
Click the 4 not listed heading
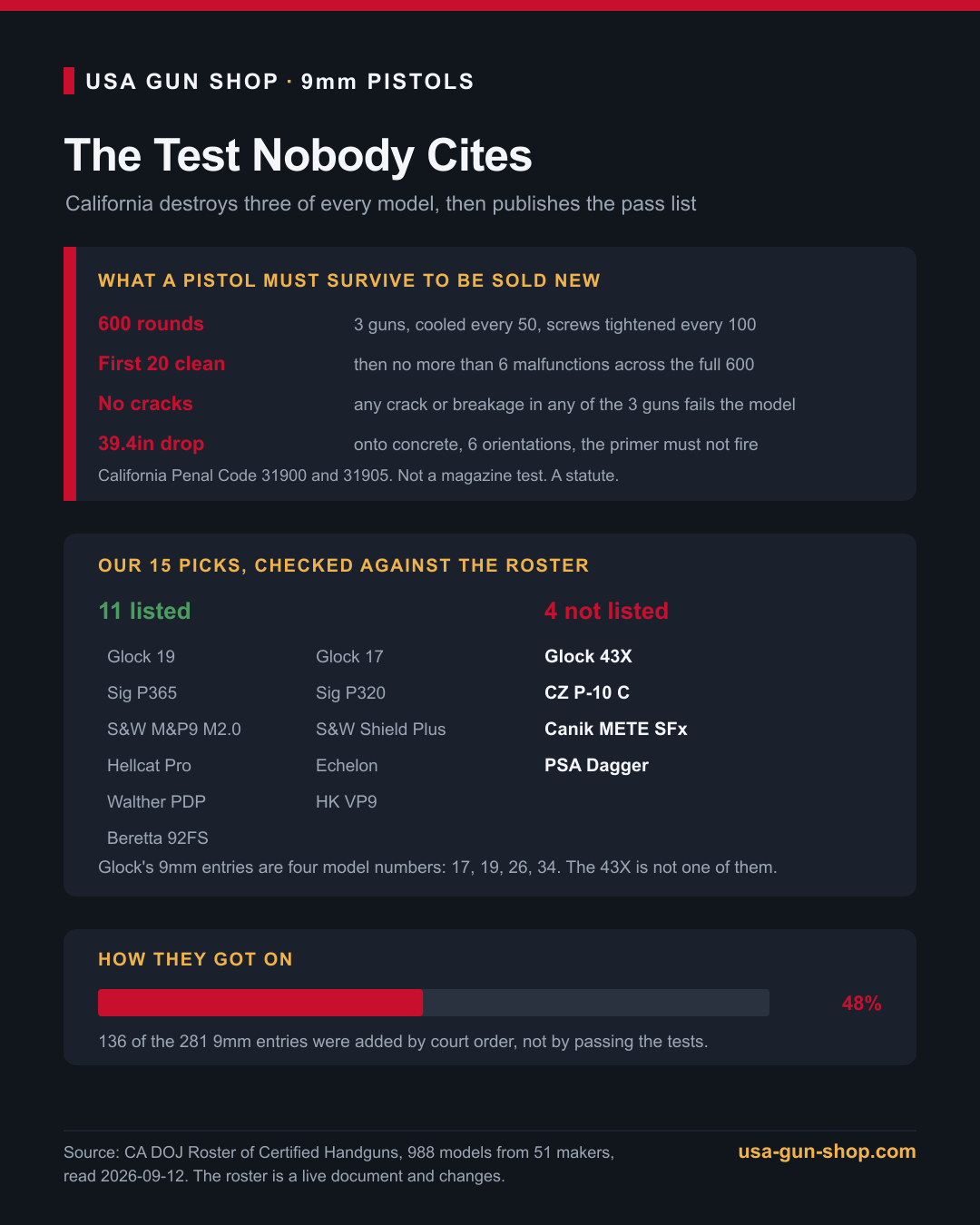coord(606,611)
